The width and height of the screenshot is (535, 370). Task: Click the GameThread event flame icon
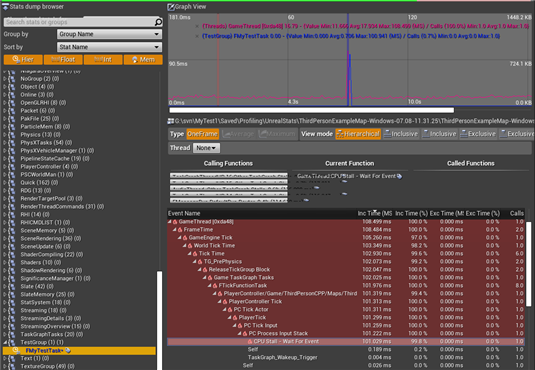pyautogui.click(x=175, y=222)
